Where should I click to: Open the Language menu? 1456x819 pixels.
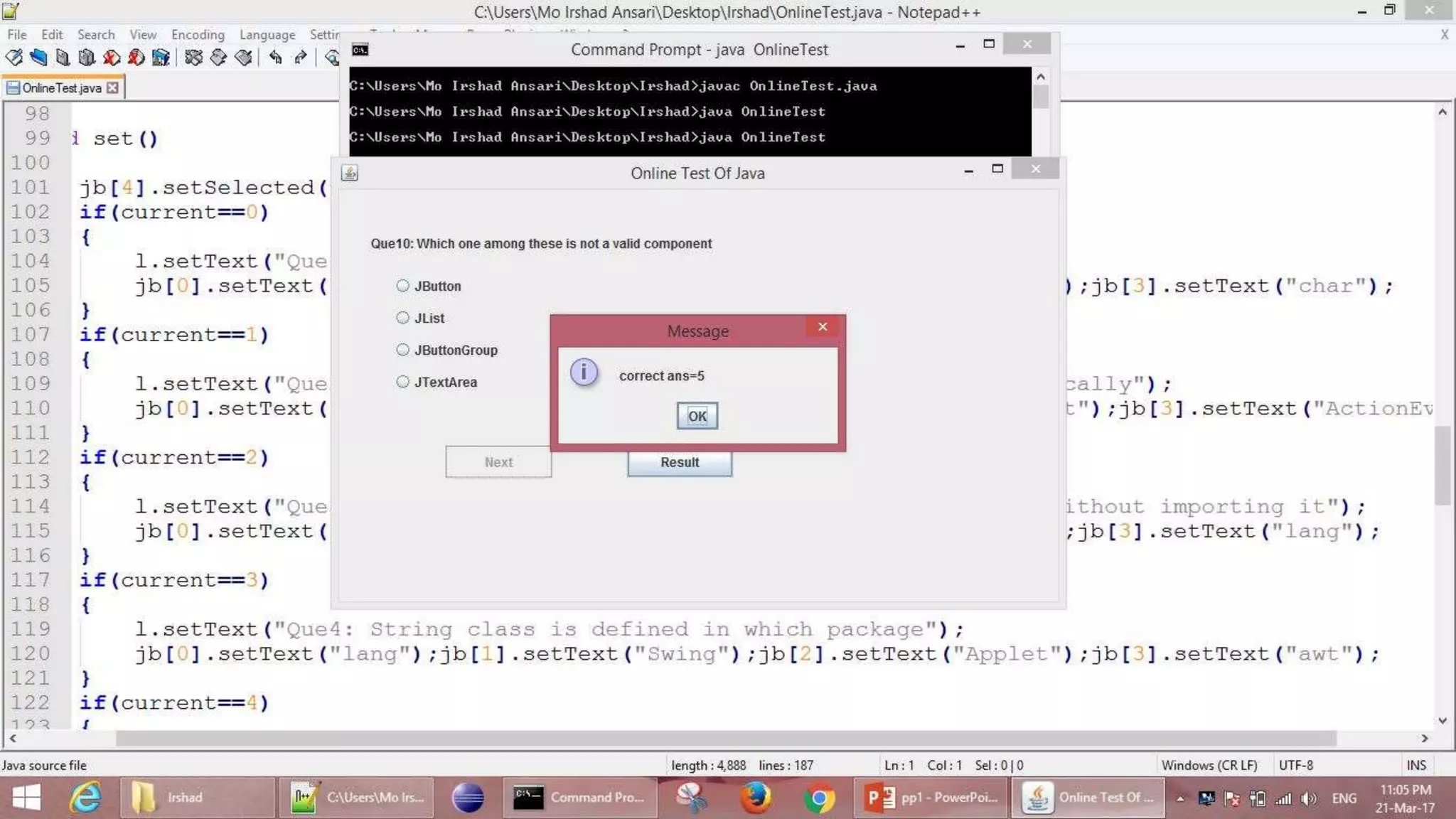(267, 34)
